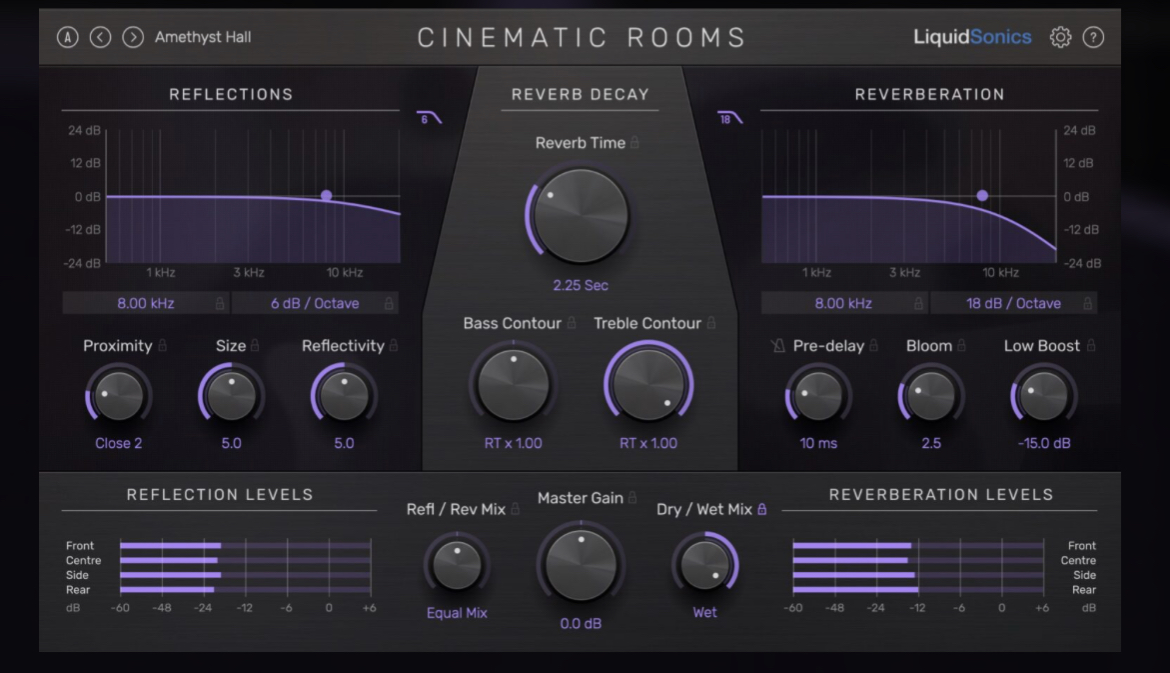Screen dimensions: 1170x673
Task: Toggle the Reverberation 18 dB filter icon
Action: (730, 118)
